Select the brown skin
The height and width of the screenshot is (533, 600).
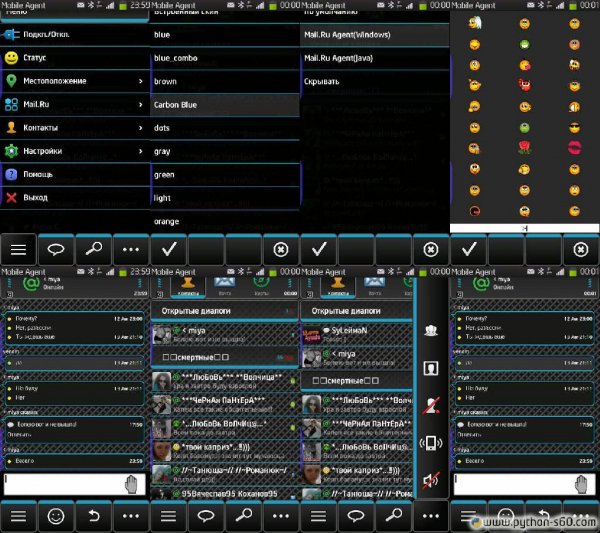tap(225, 81)
